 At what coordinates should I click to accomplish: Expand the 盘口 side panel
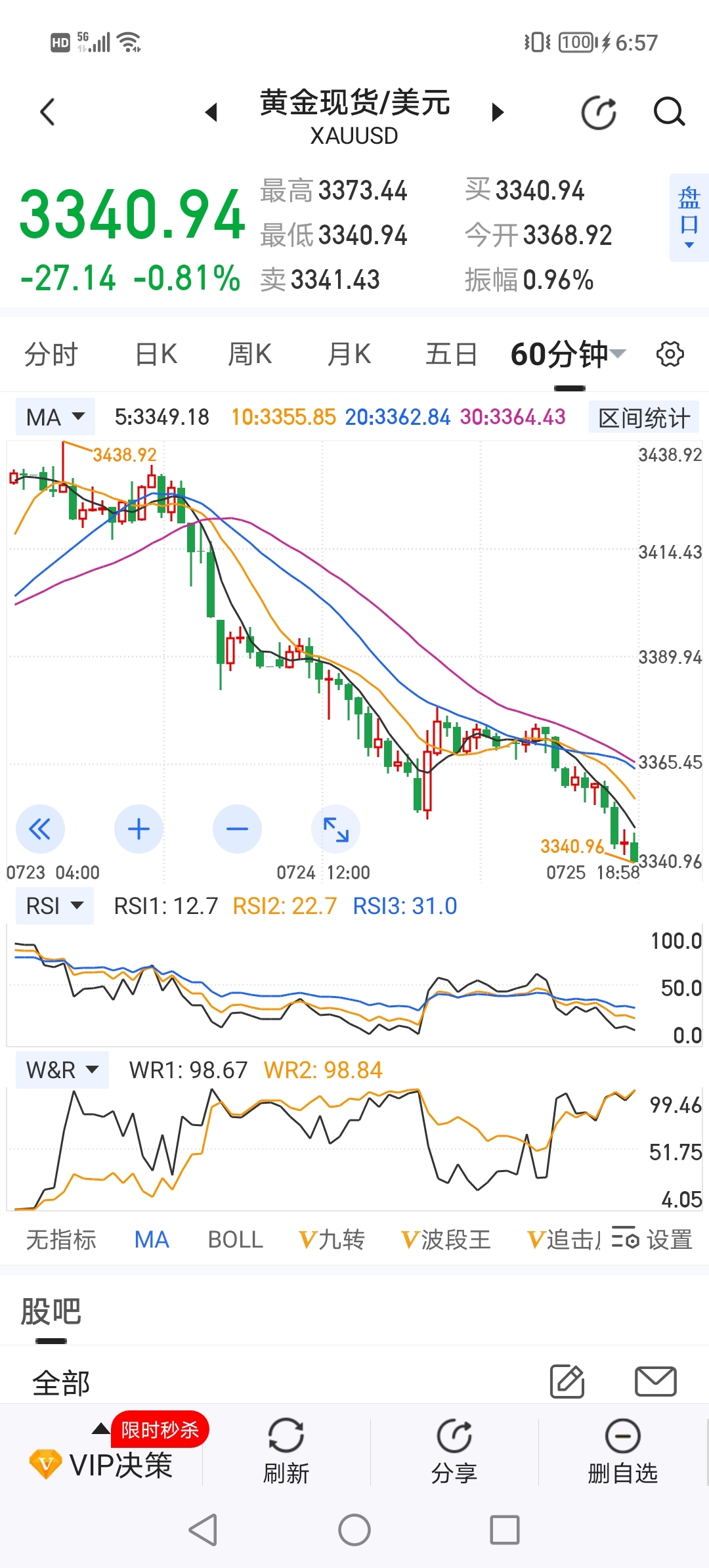tap(689, 218)
